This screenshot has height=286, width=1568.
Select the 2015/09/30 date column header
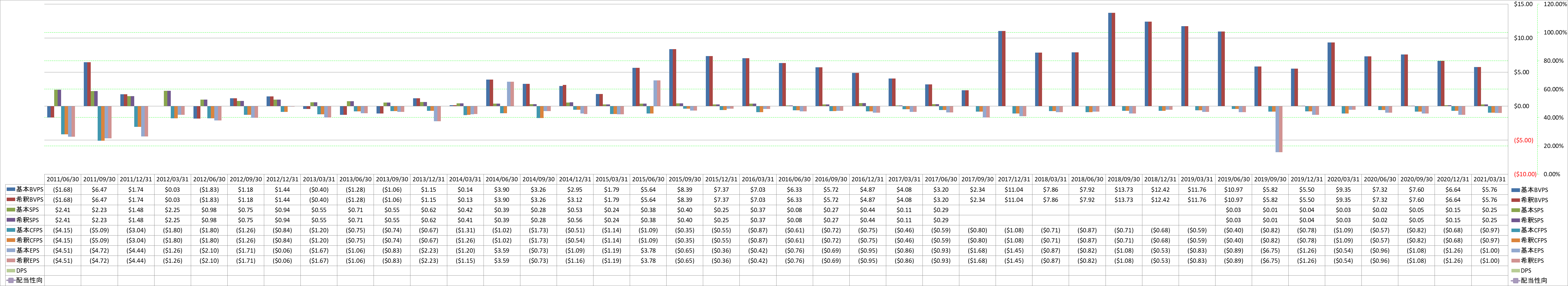685,179
